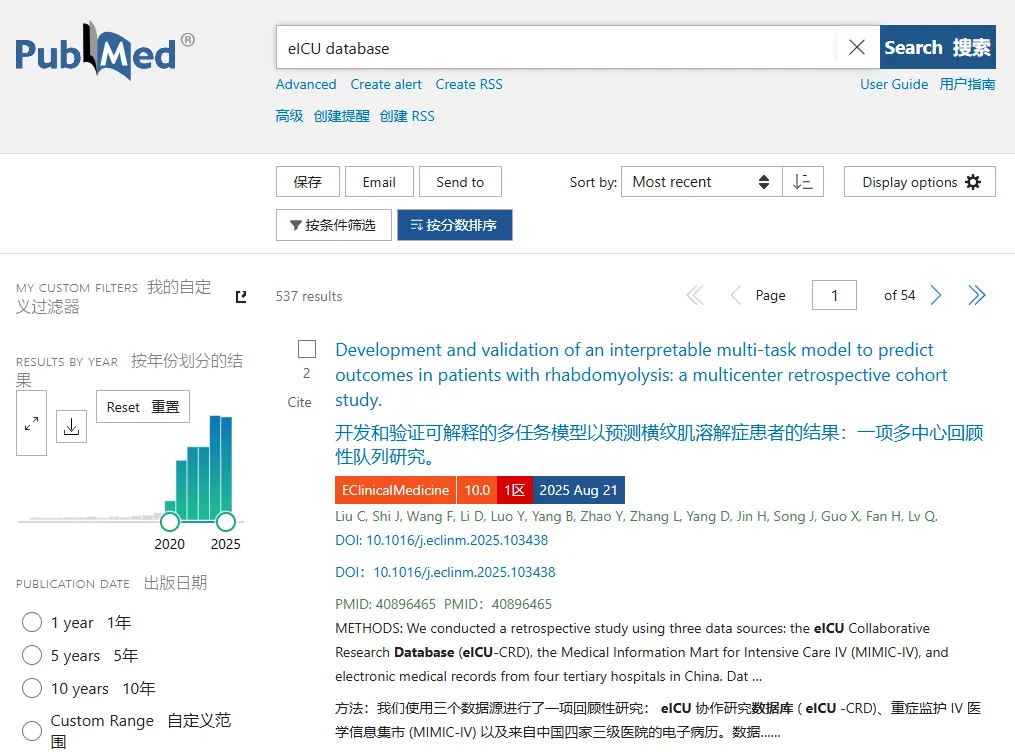Select the 5 years publication date filter
1015x752 pixels.
click(32, 655)
